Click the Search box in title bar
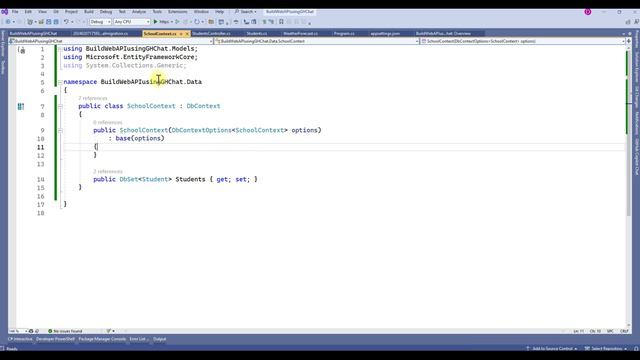Screen dimensions: 640x360 pyautogui.click(x=246, y=12)
